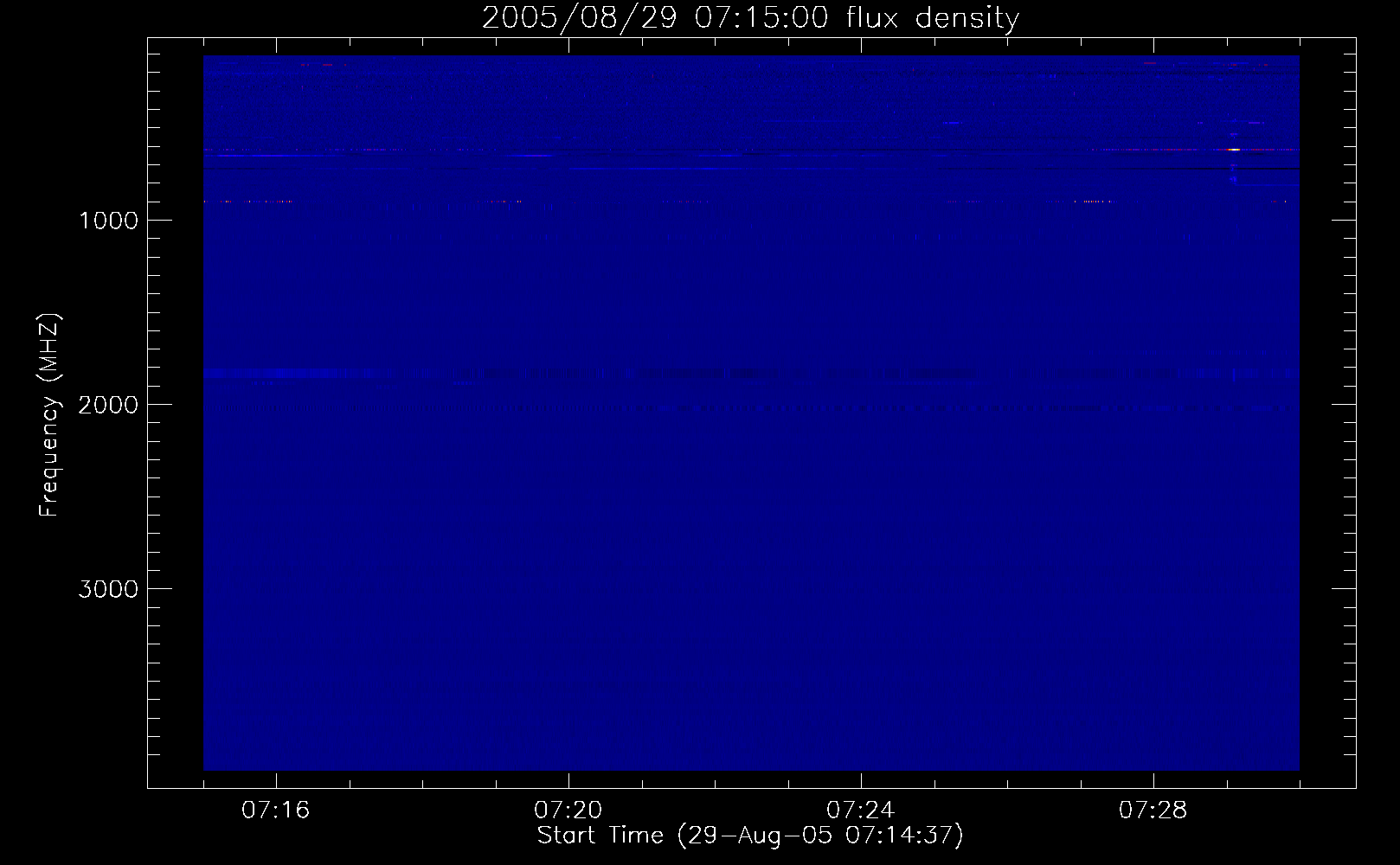
Task: Click the 1000 frequency tick label
Action: (108, 221)
